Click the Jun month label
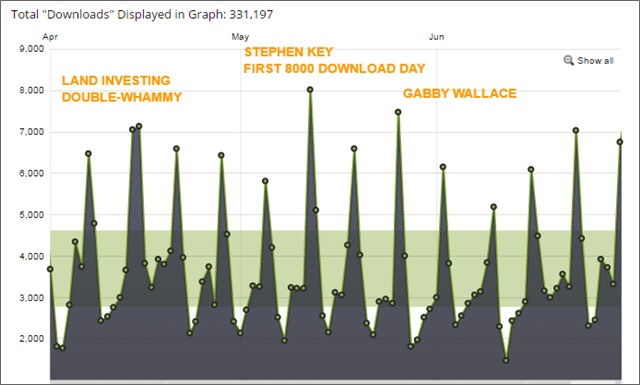This screenshot has height=385, width=640. coord(436,37)
